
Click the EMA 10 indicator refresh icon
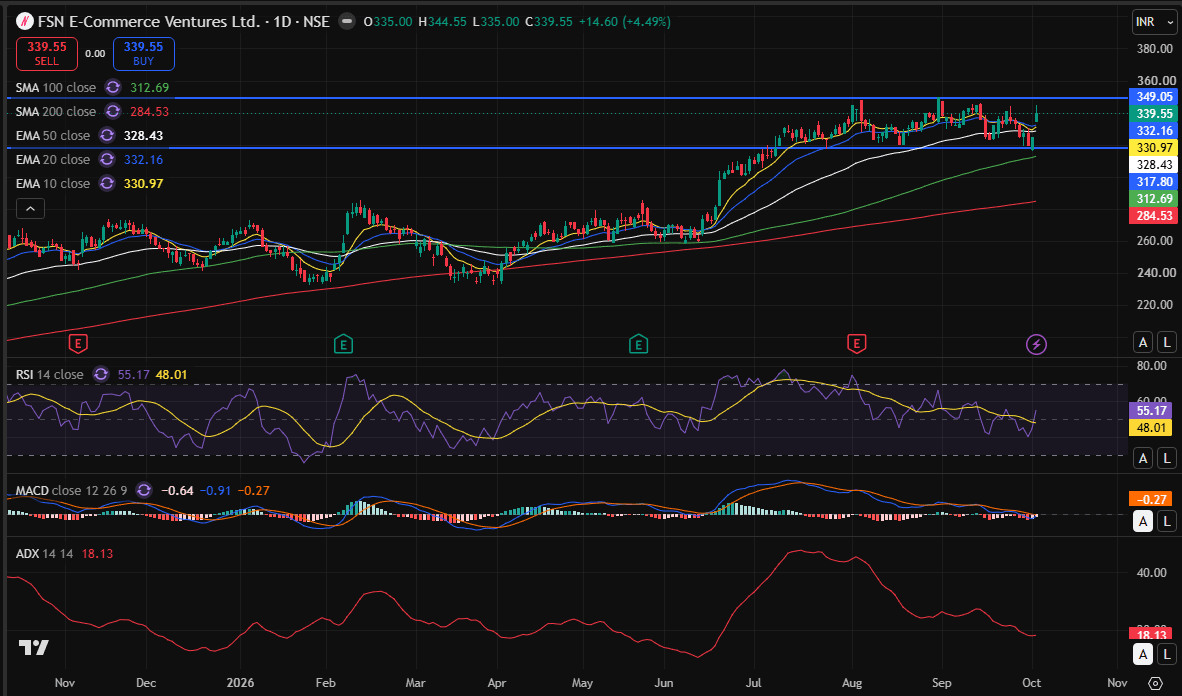(107, 183)
